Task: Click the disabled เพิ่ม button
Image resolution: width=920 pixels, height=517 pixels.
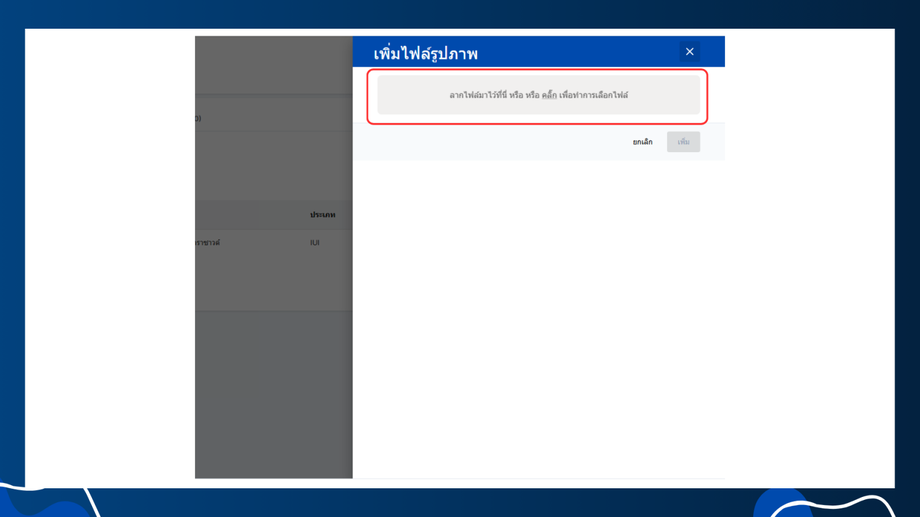Action: tap(683, 142)
